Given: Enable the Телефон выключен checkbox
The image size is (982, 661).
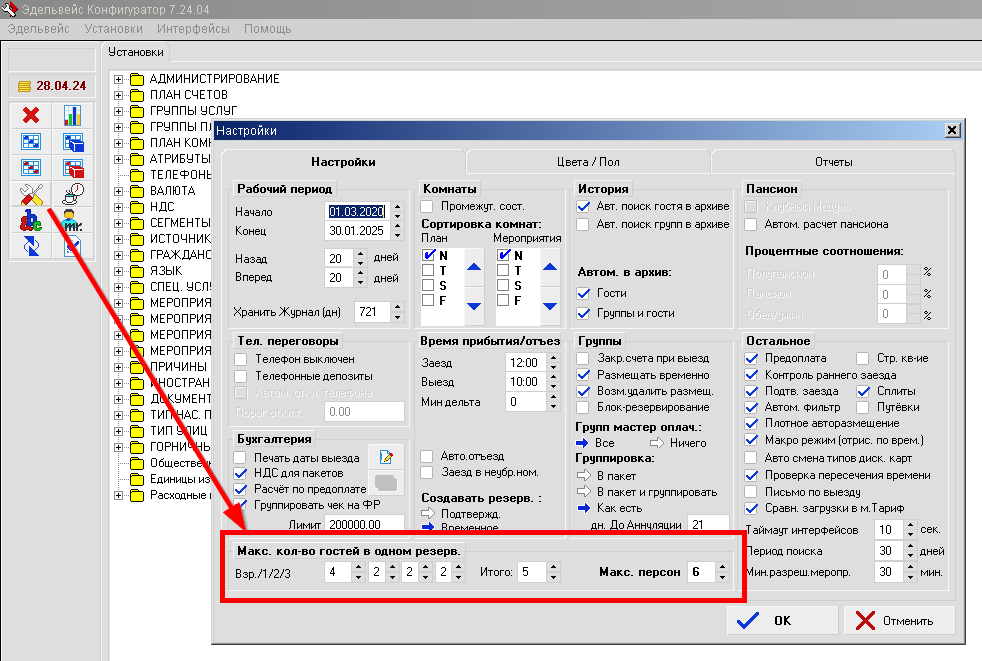Looking at the screenshot, I should coord(241,359).
